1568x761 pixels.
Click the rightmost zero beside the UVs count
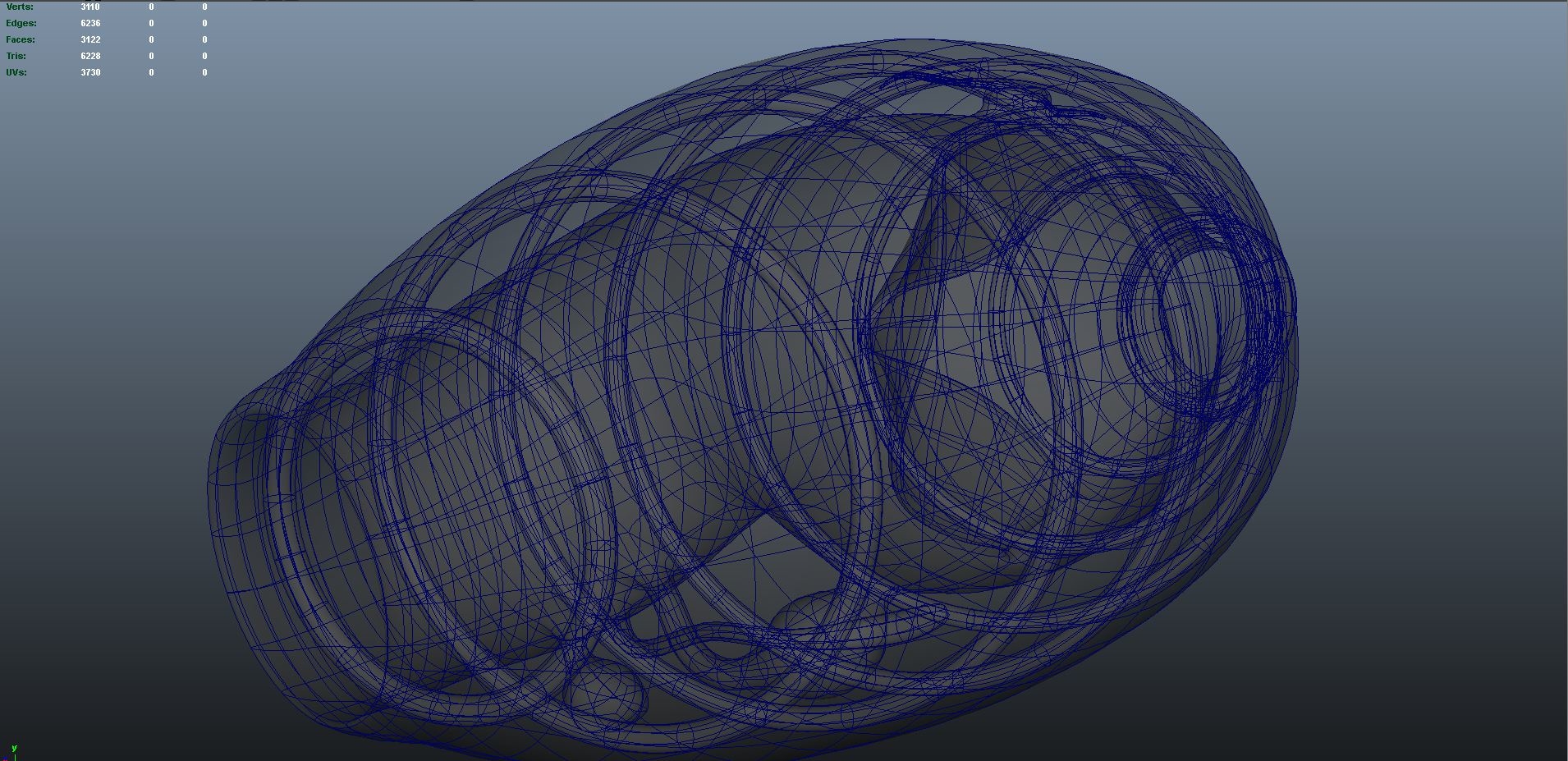point(204,72)
